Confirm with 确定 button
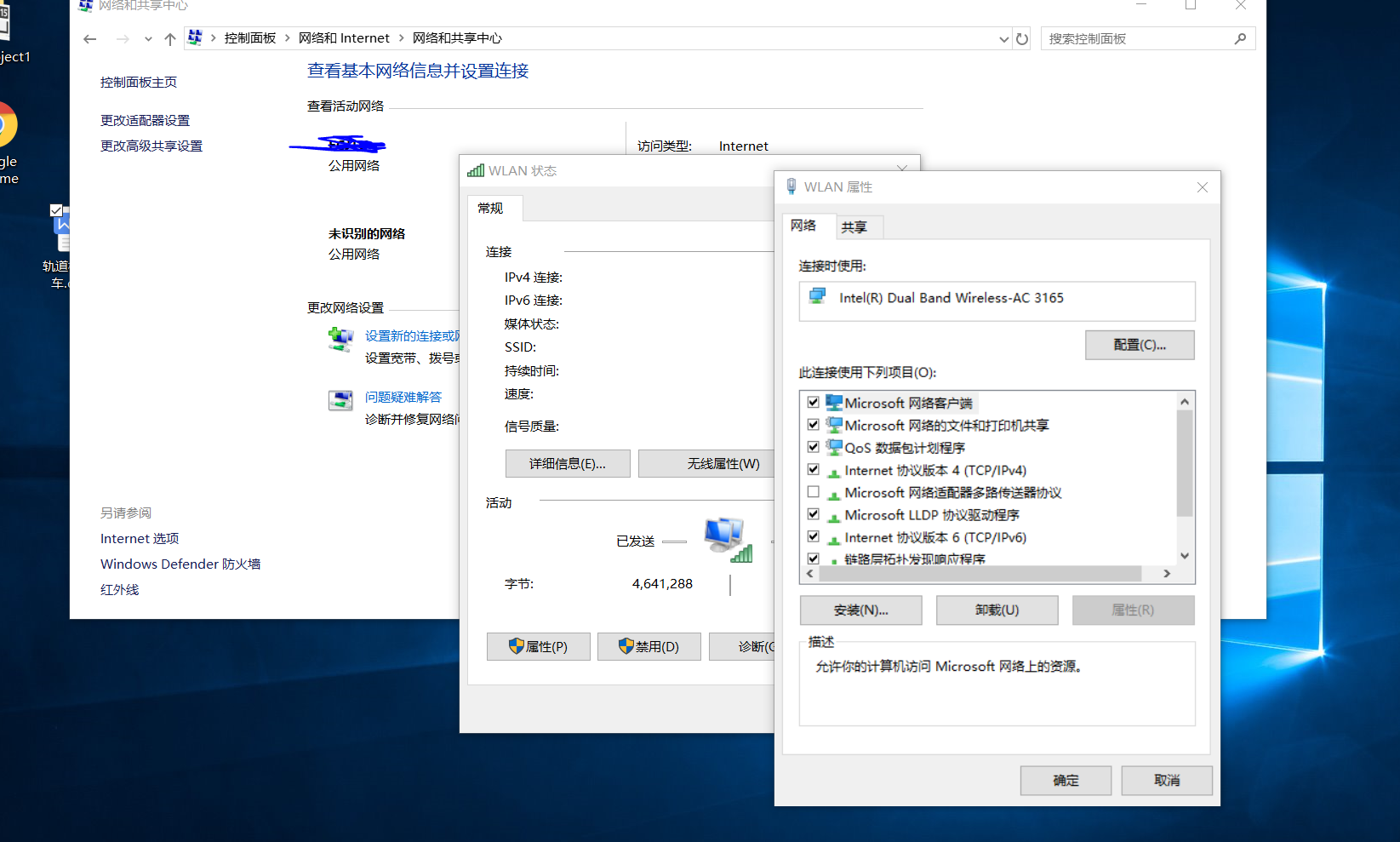The image size is (1400, 842). (x=1066, y=781)
